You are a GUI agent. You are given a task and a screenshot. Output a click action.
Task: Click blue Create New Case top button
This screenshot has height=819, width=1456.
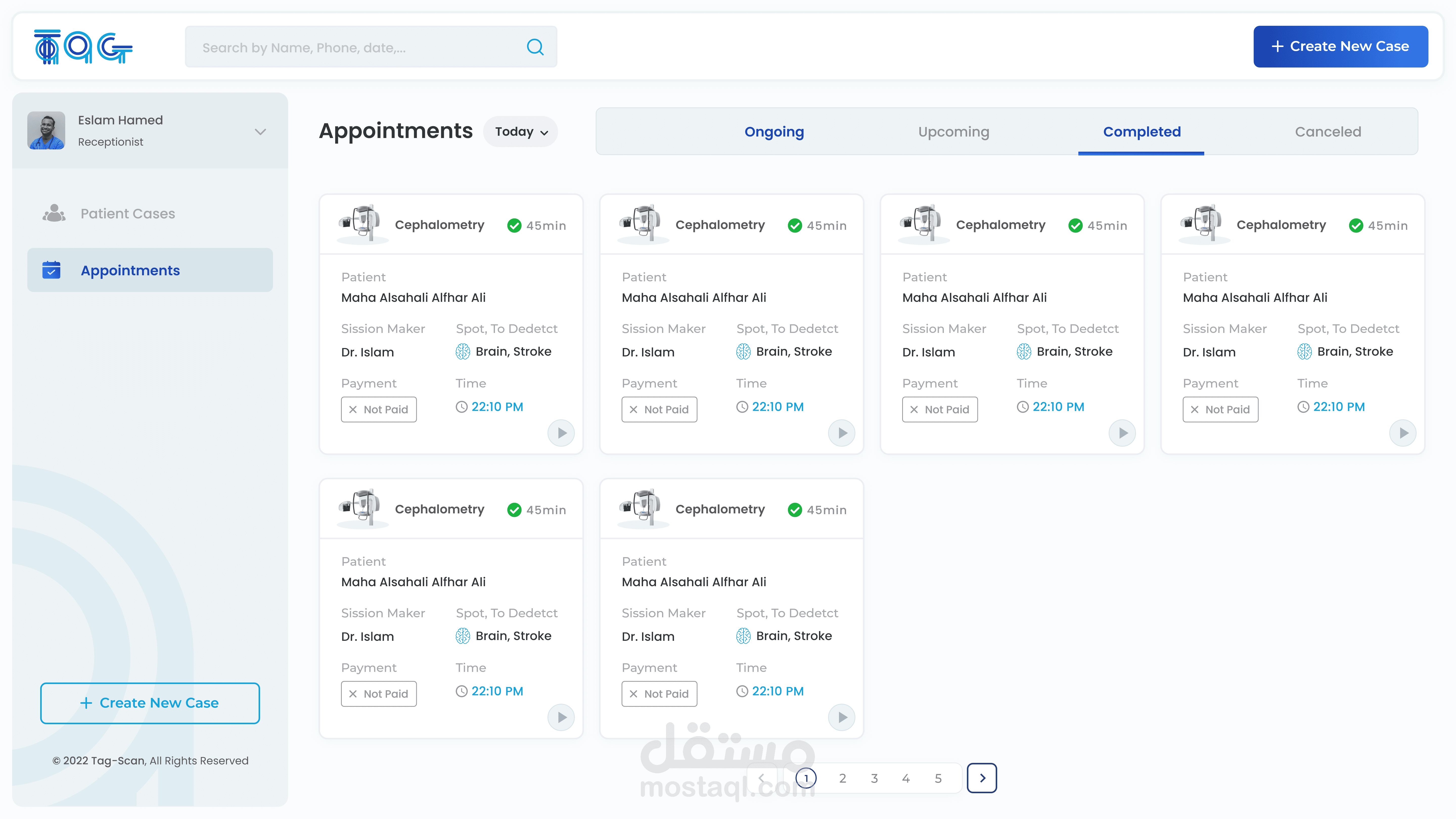1340,46
